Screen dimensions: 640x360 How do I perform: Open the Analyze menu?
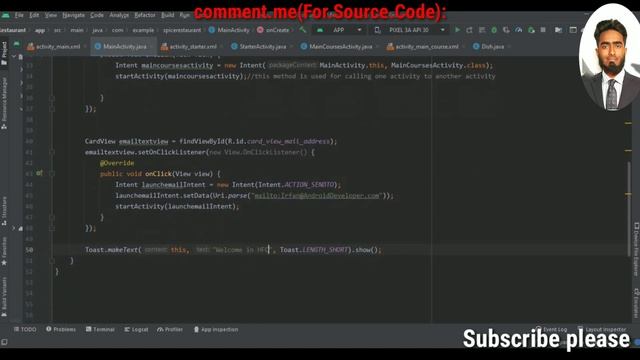coord(119,15)
